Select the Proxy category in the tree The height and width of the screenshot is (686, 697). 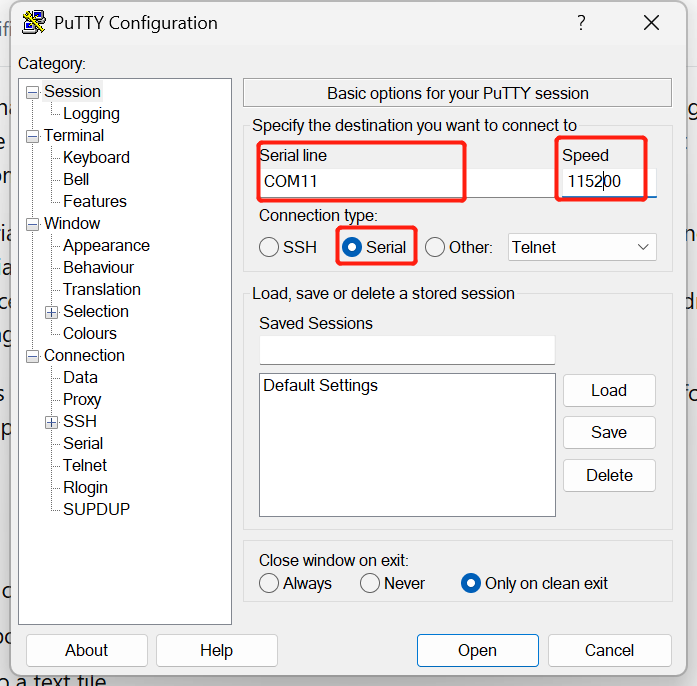(82, 400)
